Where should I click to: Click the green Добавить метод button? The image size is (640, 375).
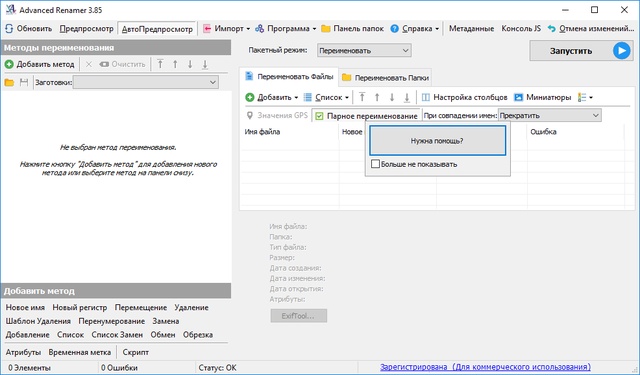pyautogui.click(x=40, y=64)
